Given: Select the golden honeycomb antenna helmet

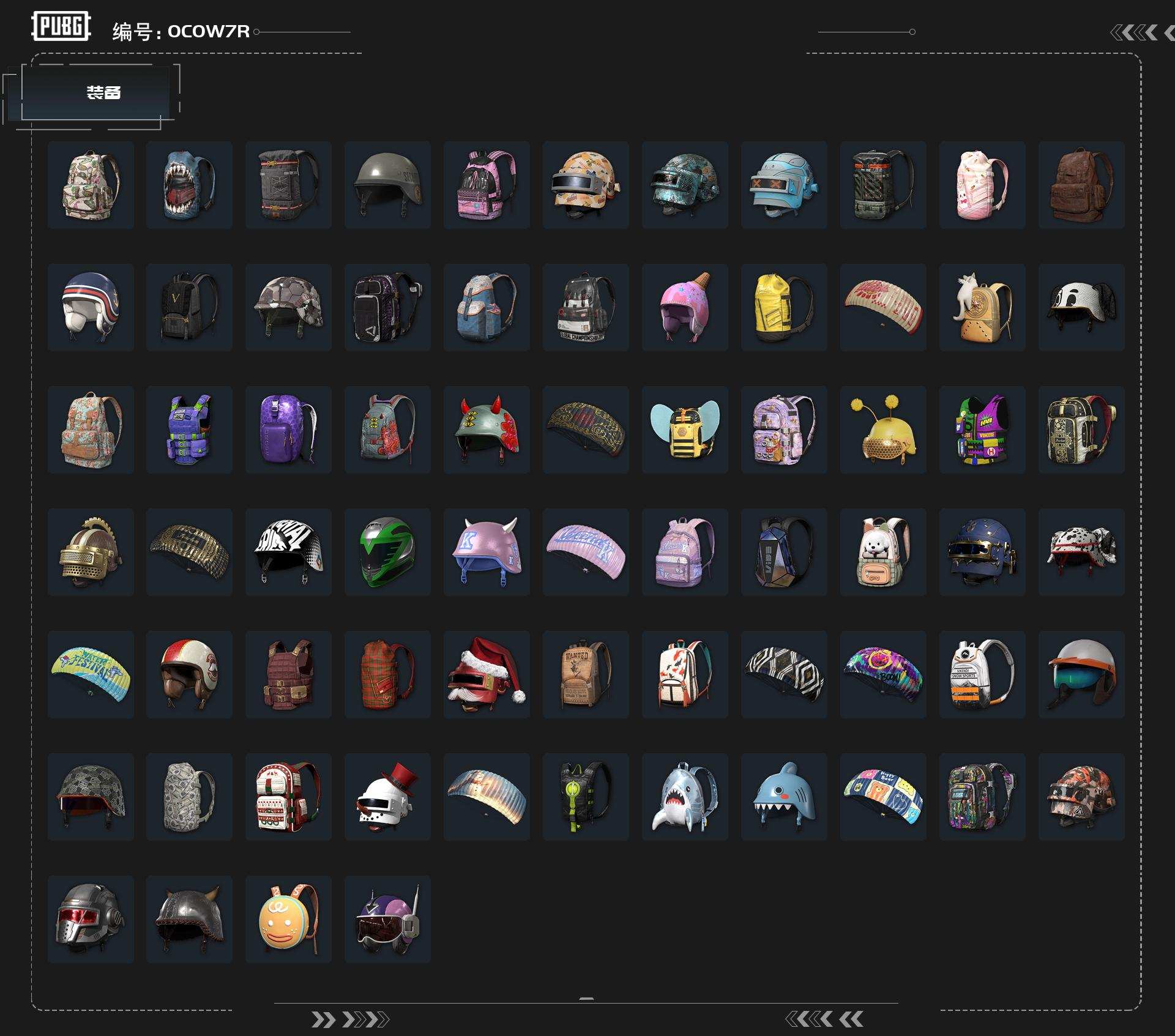Looking at the screenshot, I should 883,430.
